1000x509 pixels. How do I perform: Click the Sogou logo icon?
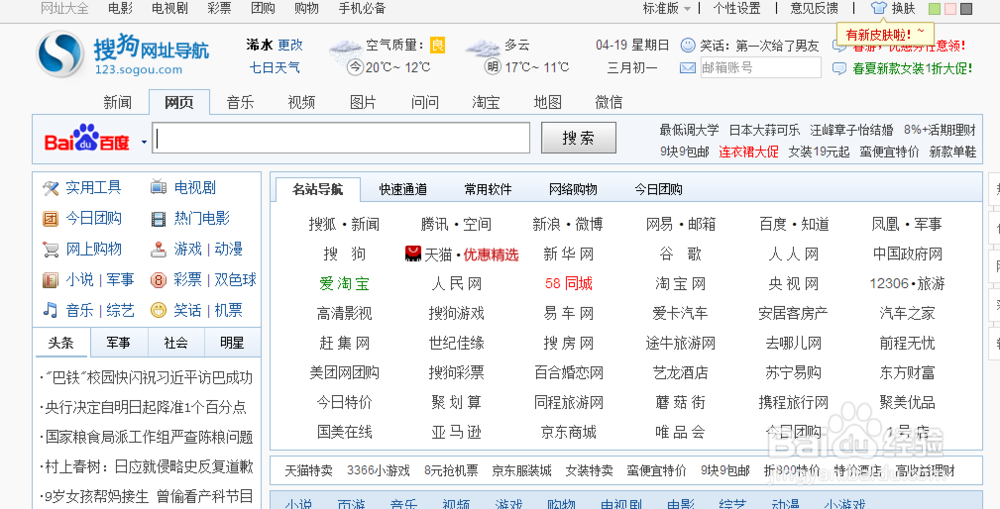pyautogui.click(x=60, y=54)
